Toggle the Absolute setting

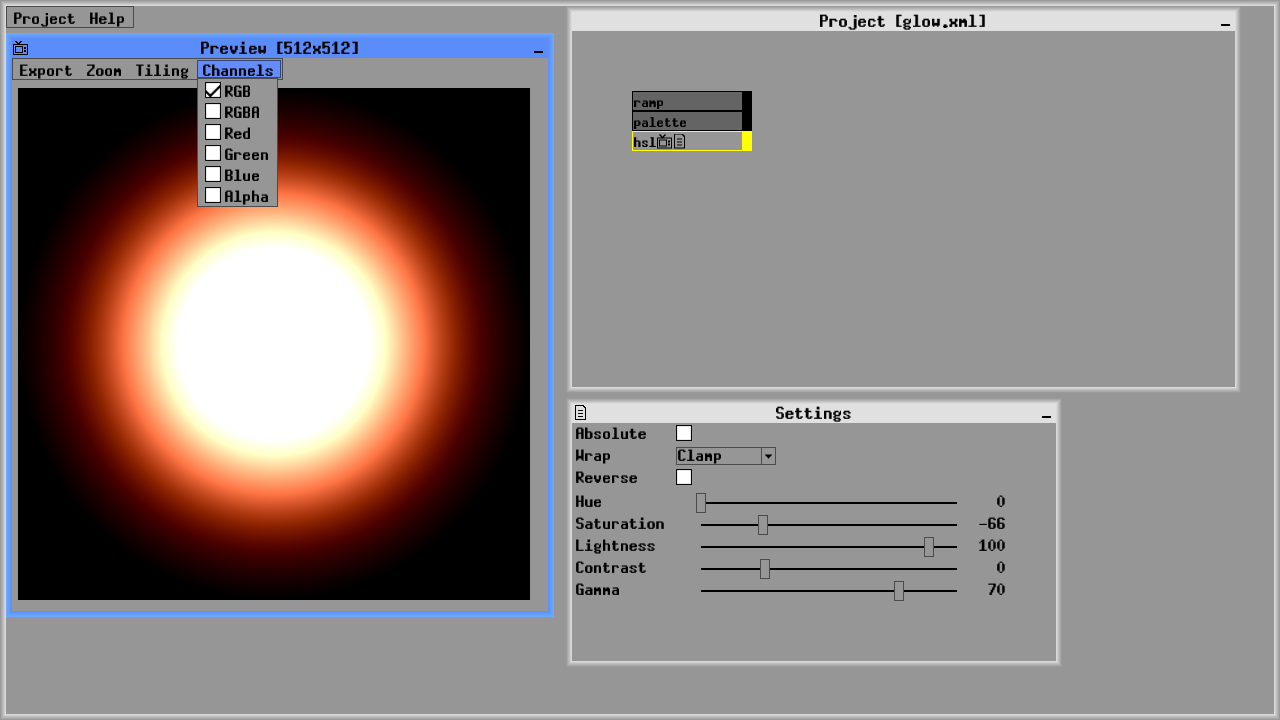click(x=684, y=433)
